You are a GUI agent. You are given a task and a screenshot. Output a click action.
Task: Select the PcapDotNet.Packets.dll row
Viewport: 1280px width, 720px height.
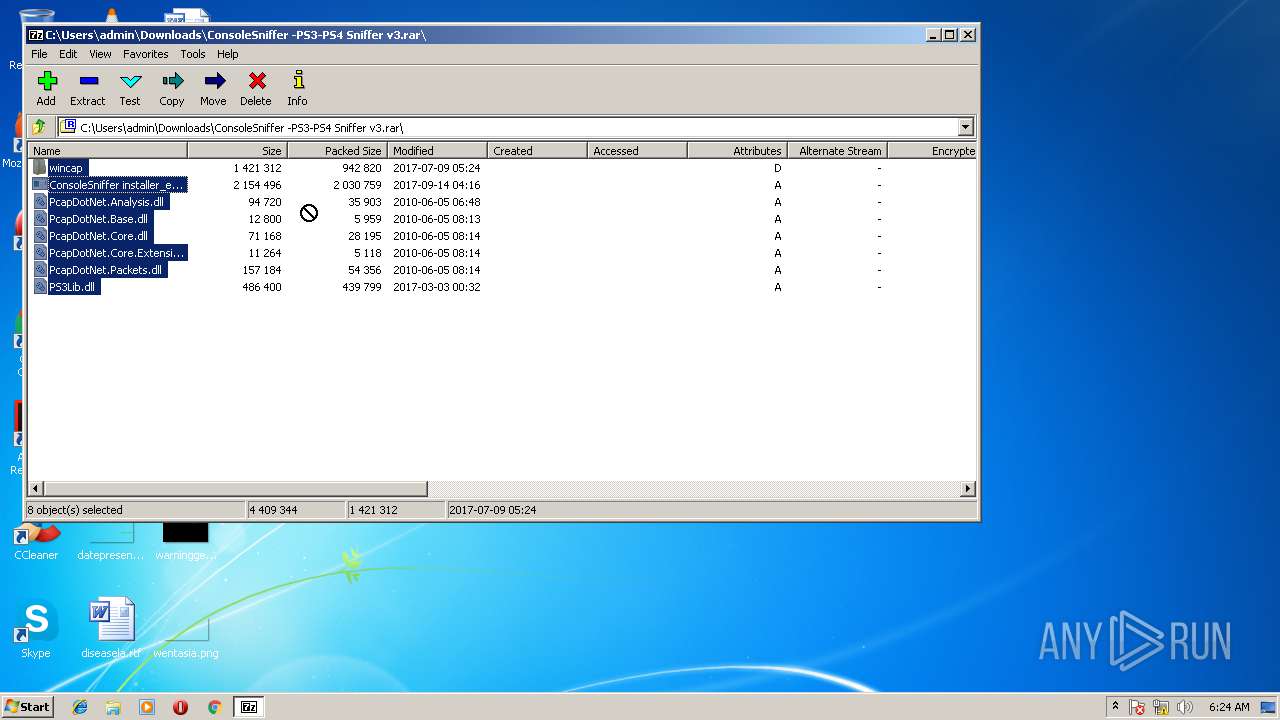pyautogui.click(x=502, y=270)
